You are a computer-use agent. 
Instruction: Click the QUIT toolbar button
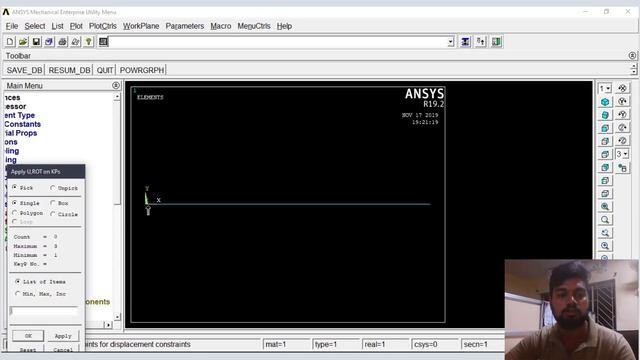point(105,70)
